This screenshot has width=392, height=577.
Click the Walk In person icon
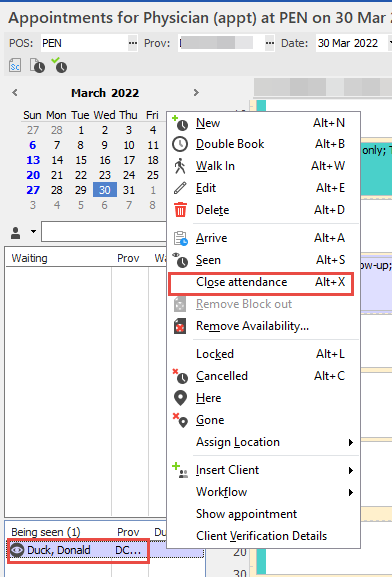point(180,166)
